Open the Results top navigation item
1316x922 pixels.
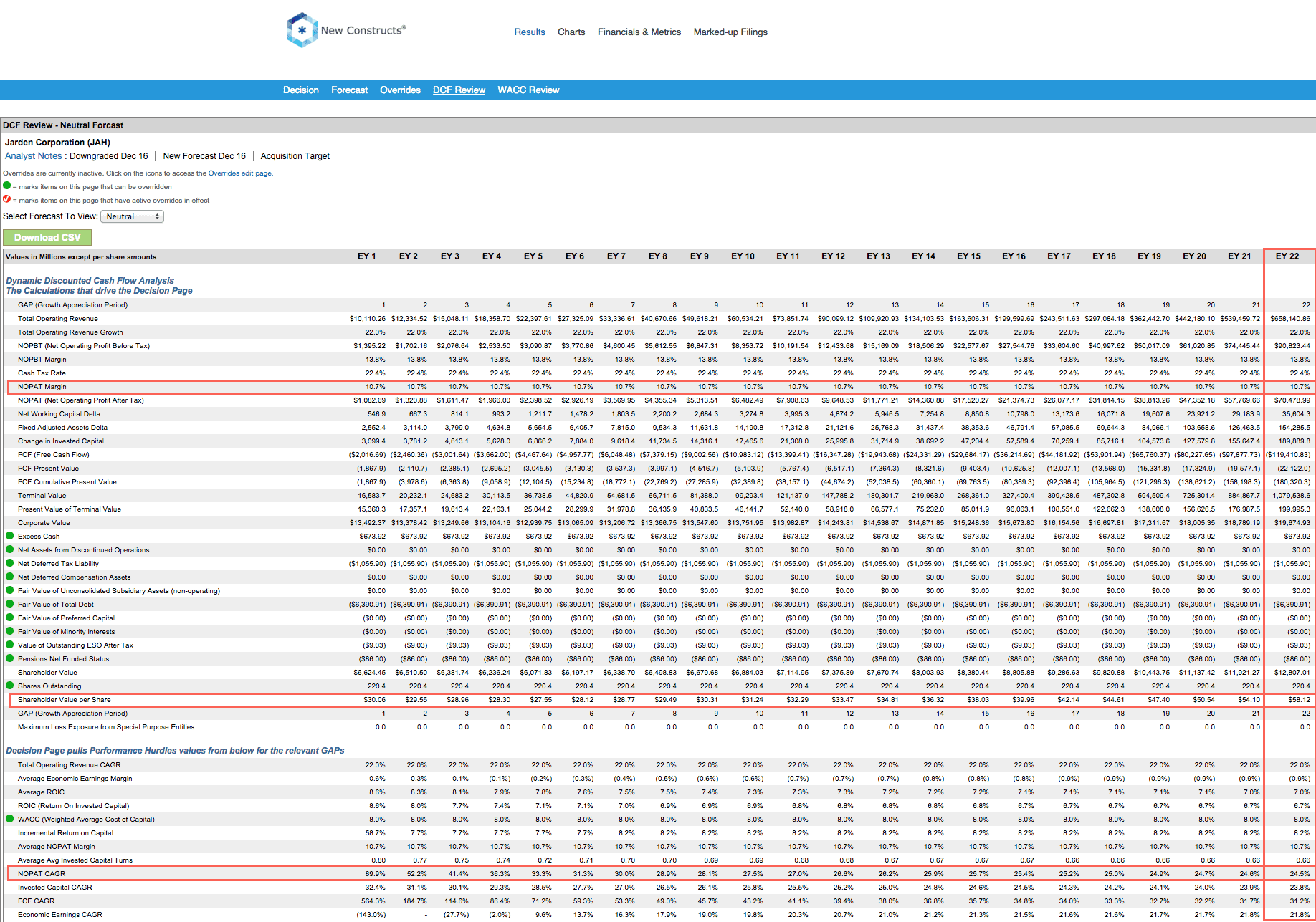point(530,32)
